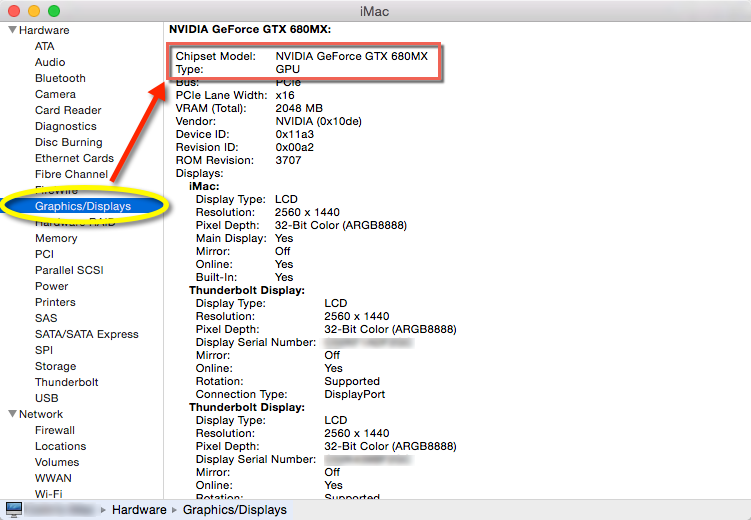Click Hardware in the bottom path bar

(139, 509)
